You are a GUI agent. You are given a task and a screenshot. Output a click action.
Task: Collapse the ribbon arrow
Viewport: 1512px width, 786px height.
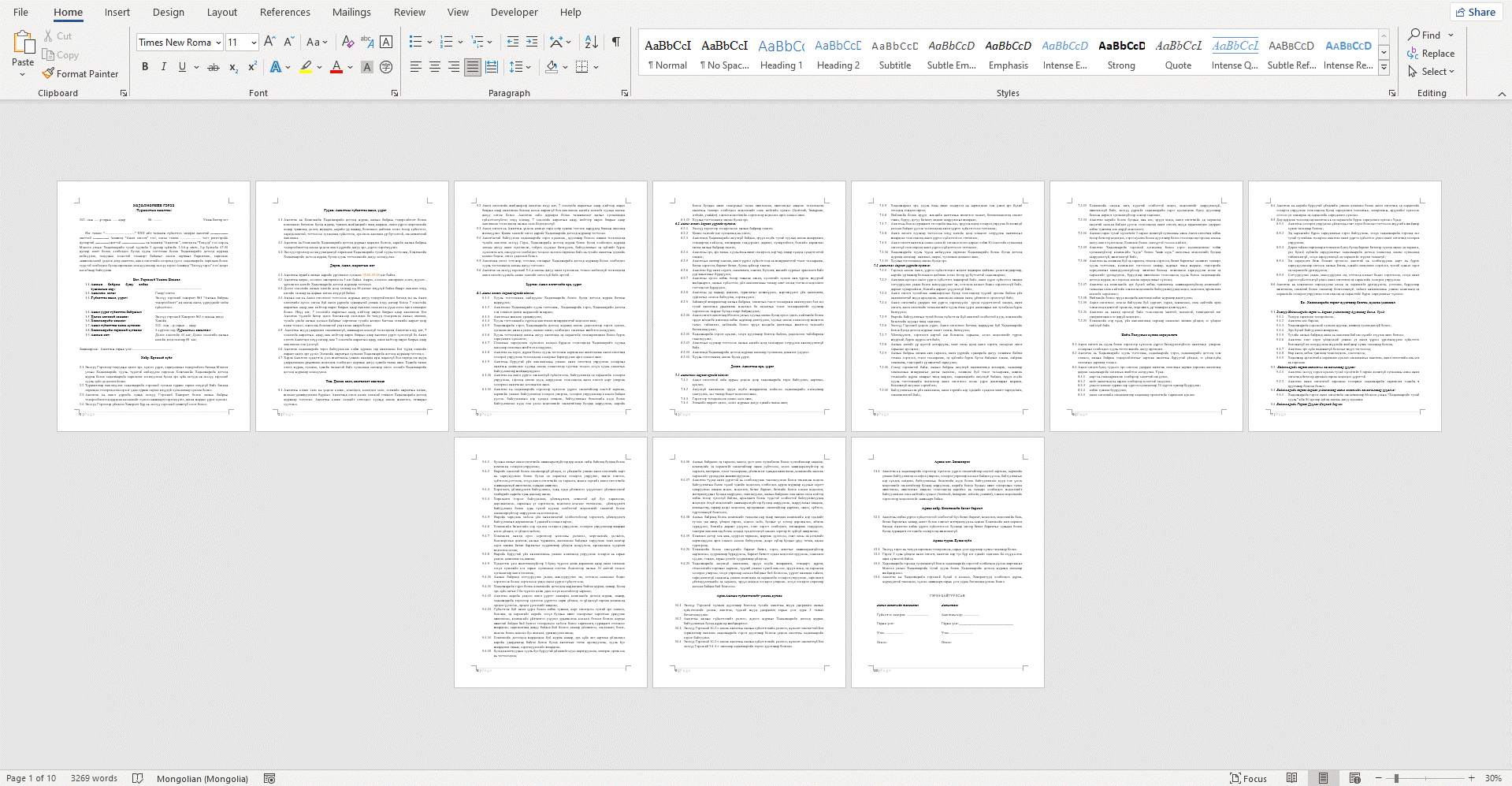click(1502, 94)
